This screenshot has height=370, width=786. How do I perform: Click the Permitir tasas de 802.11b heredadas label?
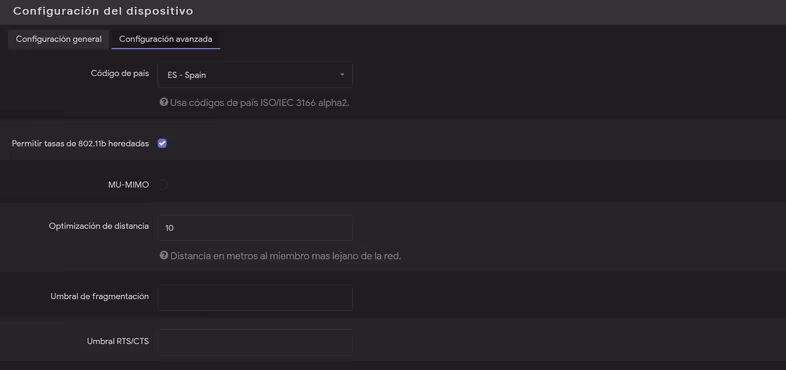(80, 143)
